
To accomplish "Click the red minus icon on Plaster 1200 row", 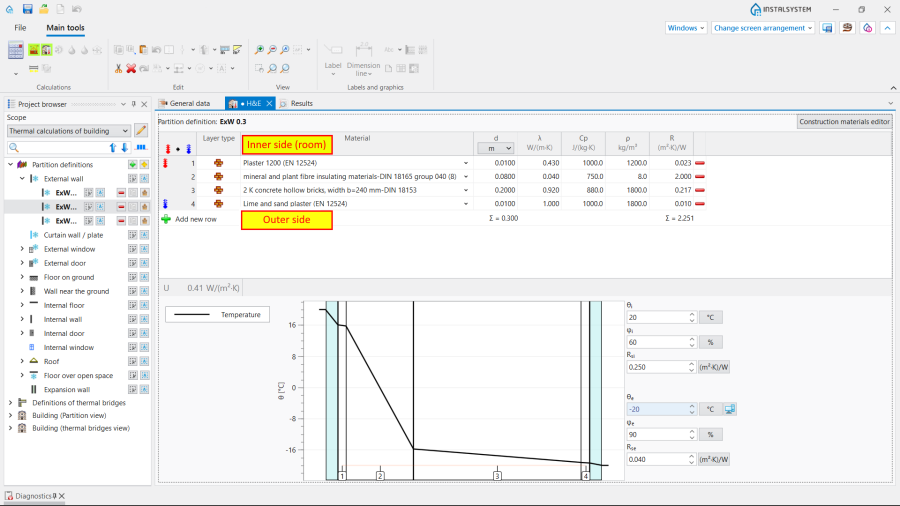I will pyautogui.click(x=700, y=162).
